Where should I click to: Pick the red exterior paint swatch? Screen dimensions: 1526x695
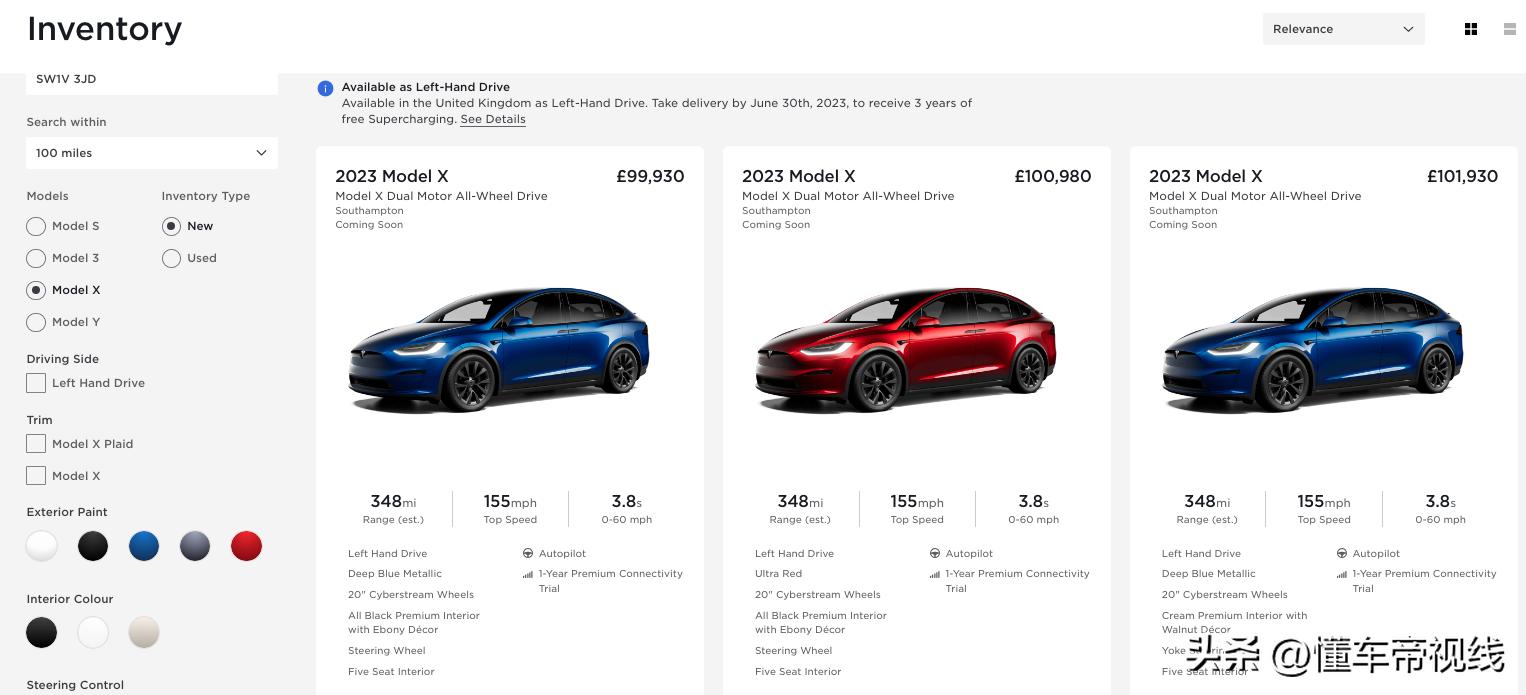[x=246, y=546]
